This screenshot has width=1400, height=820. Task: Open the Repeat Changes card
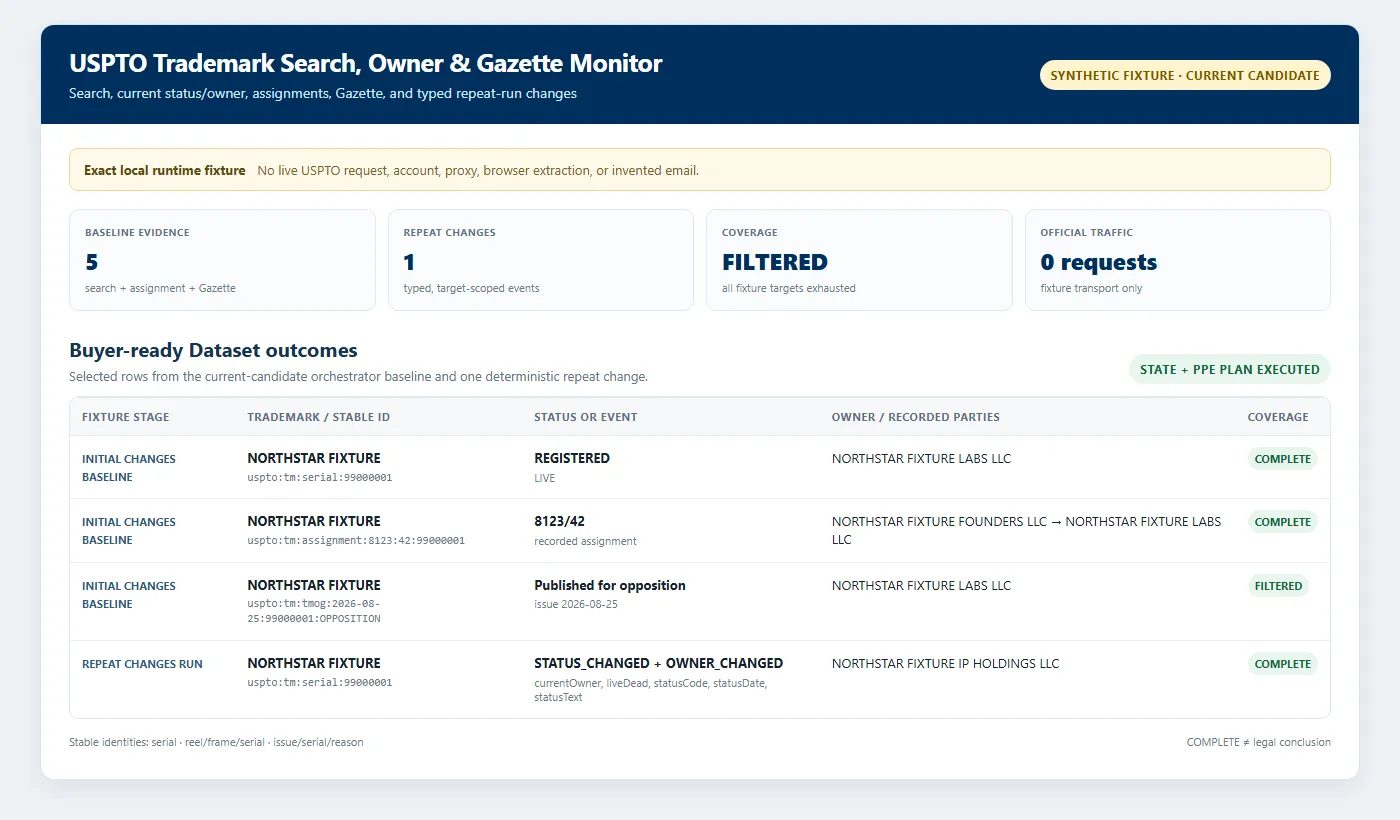point(541,260)
